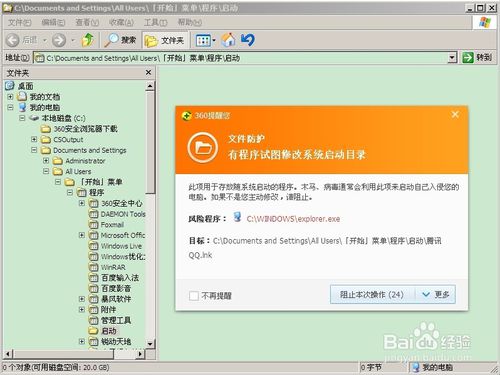500x375 pixels.
Task: Open the Views icon in toolbar
Action: (203, 40)
